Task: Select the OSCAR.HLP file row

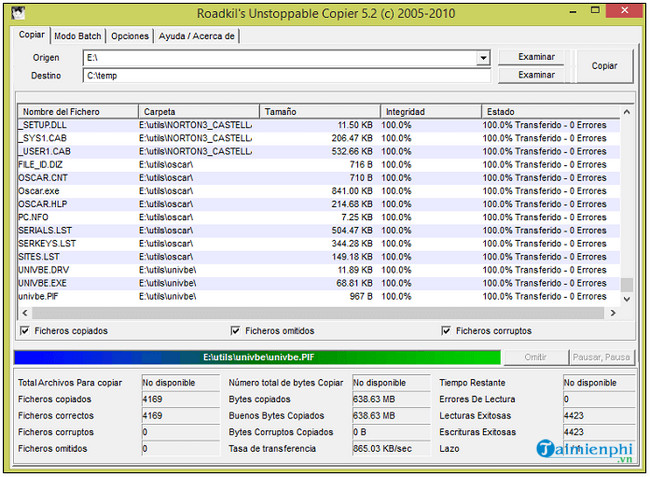Action: click(x=319, y=204)
